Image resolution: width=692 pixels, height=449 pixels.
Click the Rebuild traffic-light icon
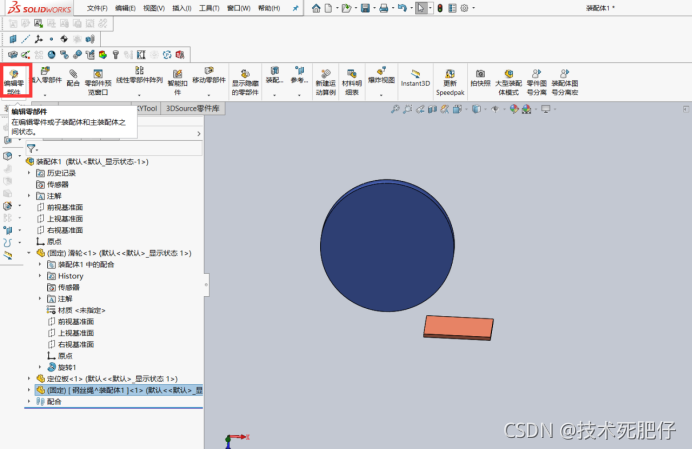[440, 8]
